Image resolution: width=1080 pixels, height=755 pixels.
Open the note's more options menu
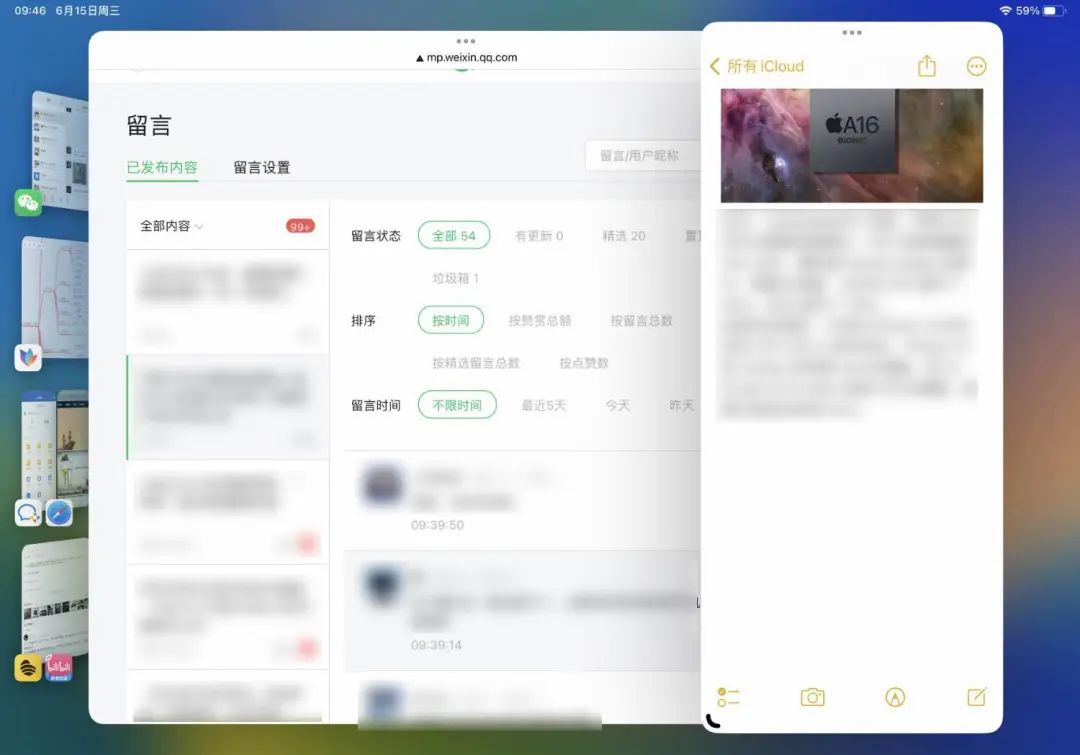pyautogui.click(x=976, y=66)
